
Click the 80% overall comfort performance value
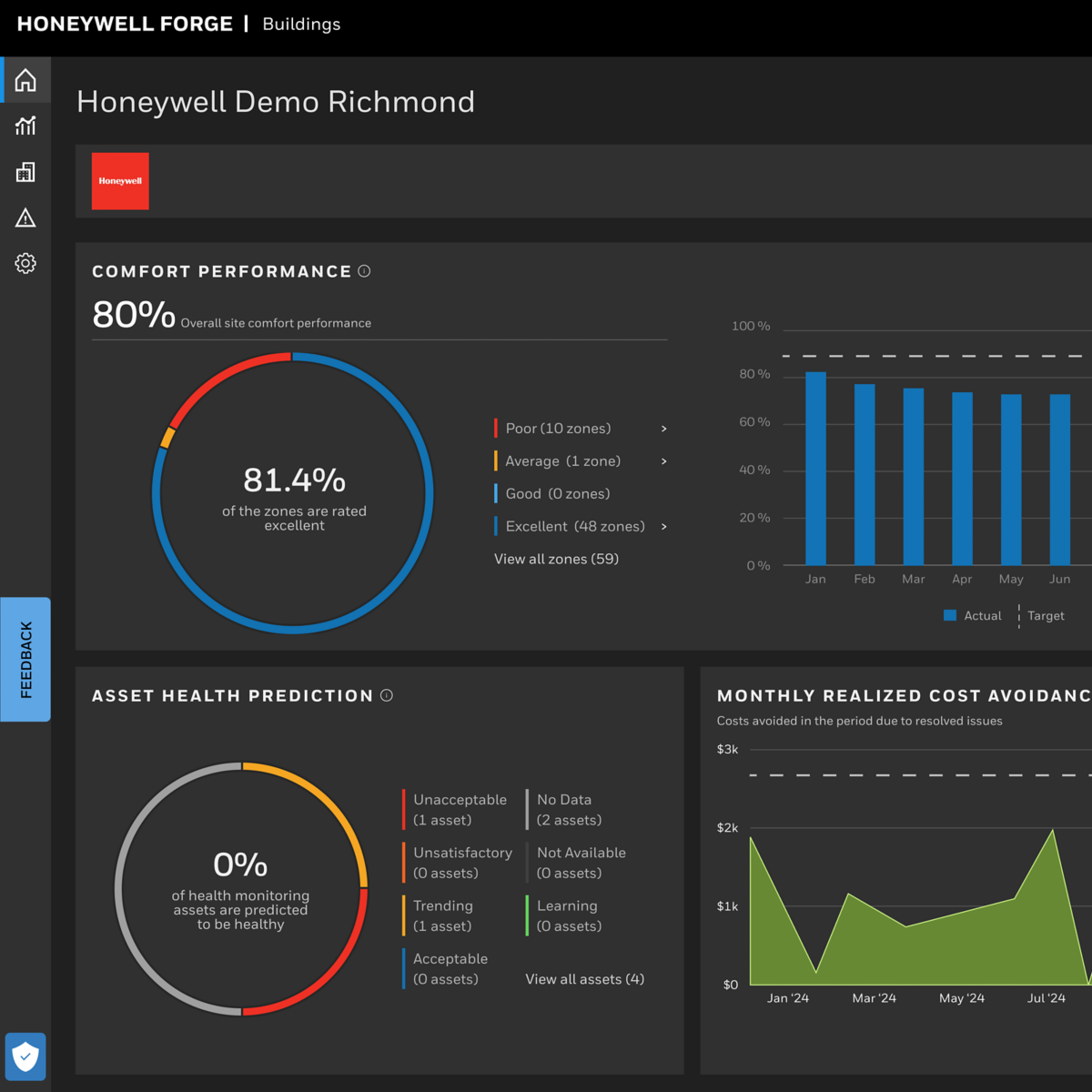click(x=134, y=315)
